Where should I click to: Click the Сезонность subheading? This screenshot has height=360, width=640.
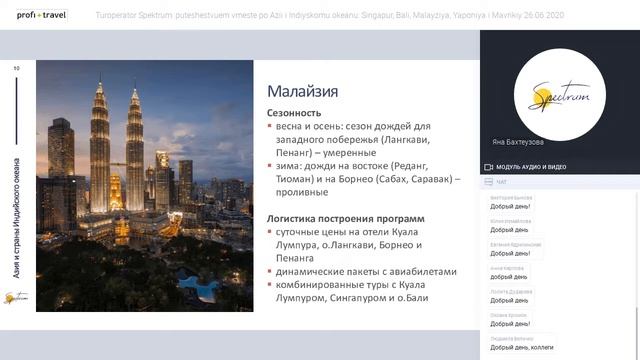294,113
